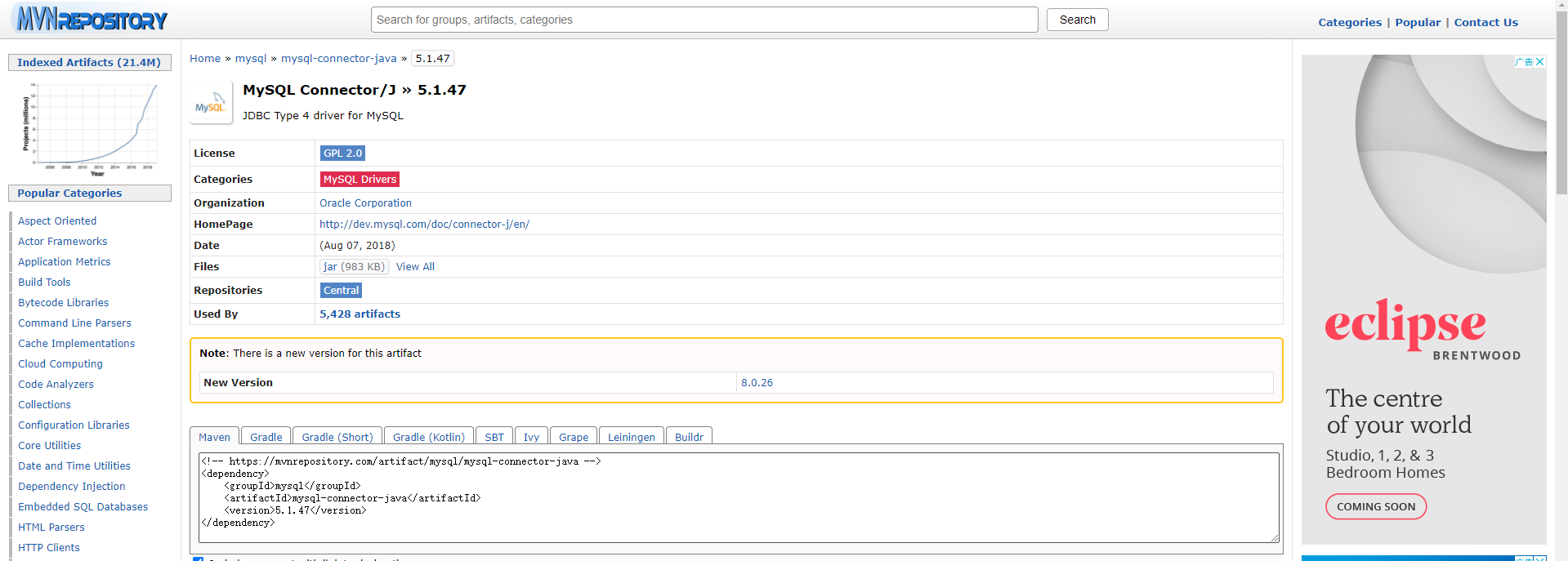Open Application Metrics category

pos(64,261)
